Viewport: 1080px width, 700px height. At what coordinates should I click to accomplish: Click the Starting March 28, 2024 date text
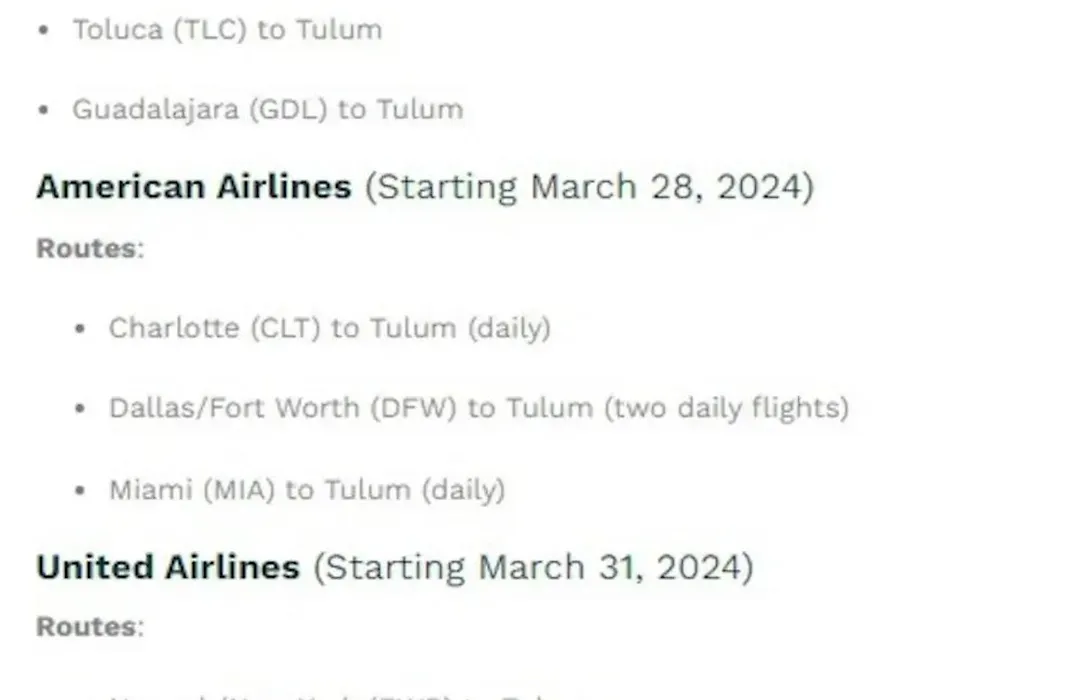click(590, 187)
